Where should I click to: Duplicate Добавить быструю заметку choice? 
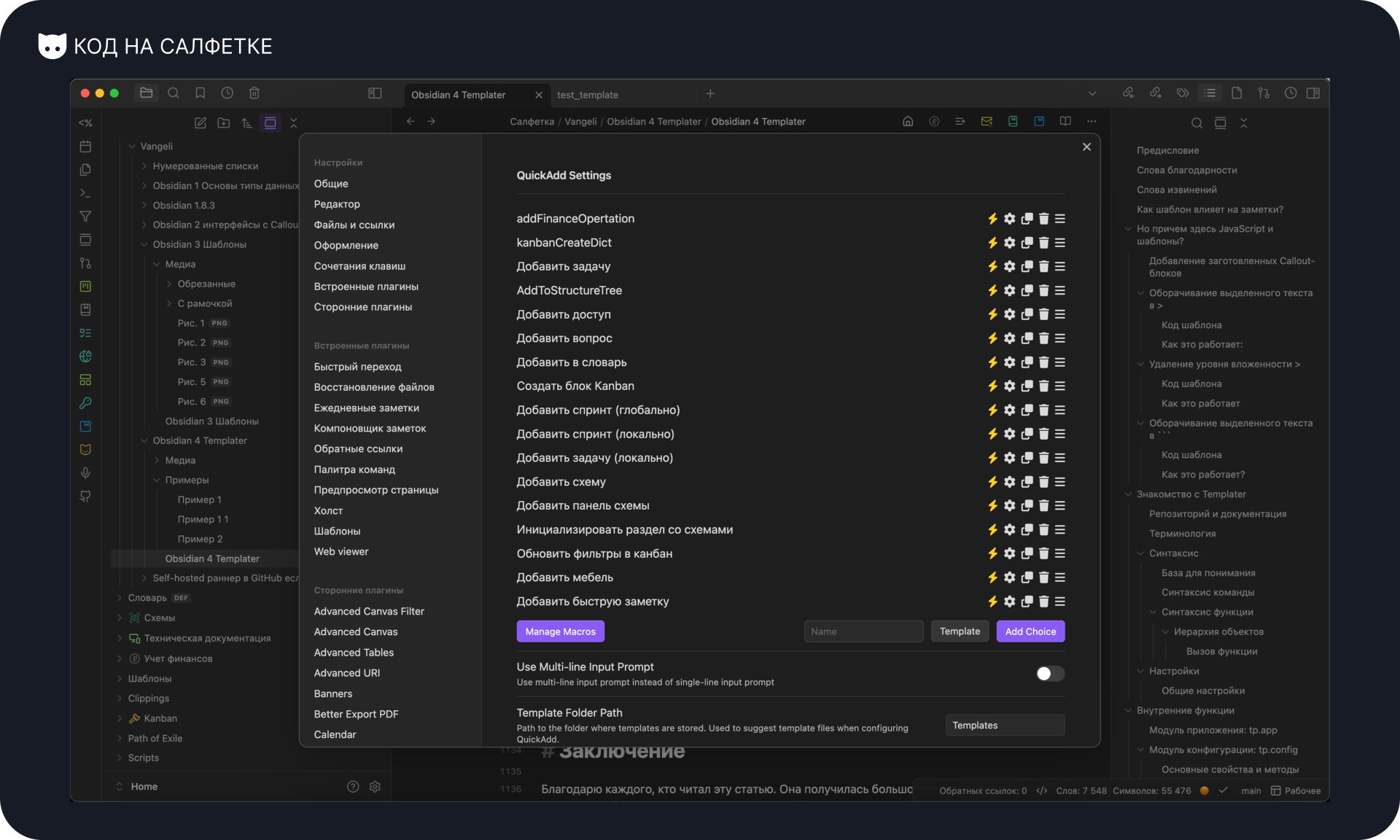(1027, 602)
